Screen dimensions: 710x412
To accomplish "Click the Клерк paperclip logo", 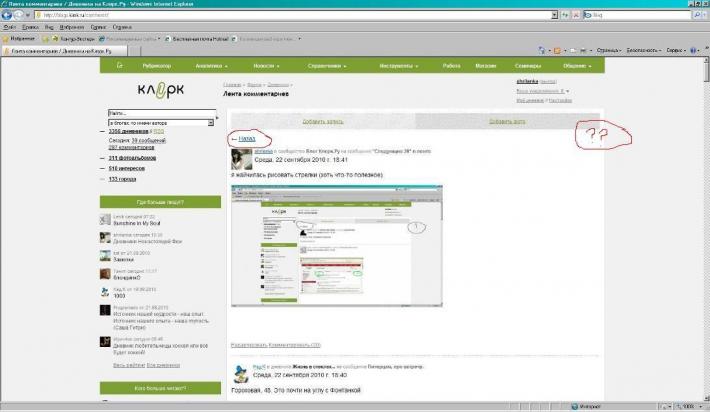I will tap(161, 90).
